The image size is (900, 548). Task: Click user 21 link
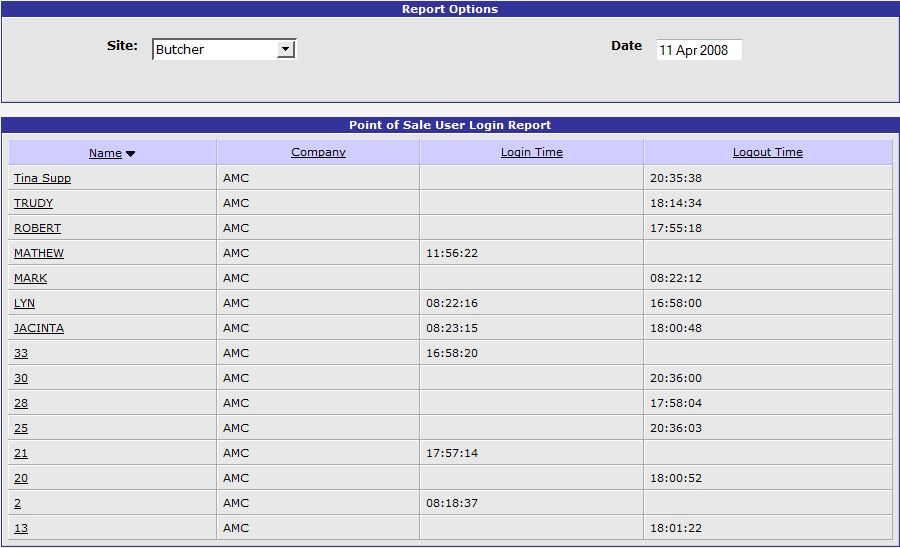coord(21,453)
